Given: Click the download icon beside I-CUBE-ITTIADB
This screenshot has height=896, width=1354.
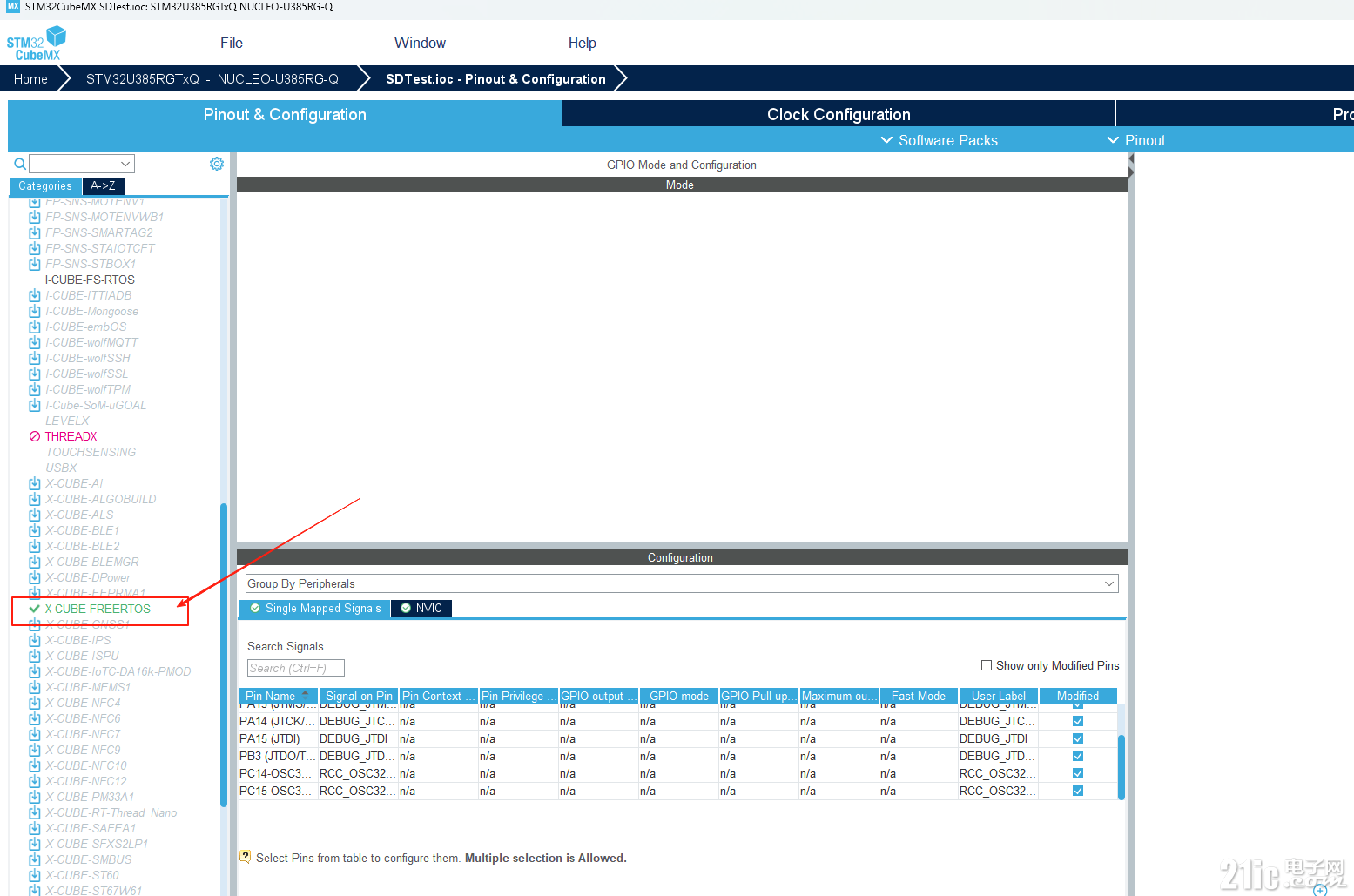Looking at the screenshot, I should pyautogui.click(x=35, y=295).
